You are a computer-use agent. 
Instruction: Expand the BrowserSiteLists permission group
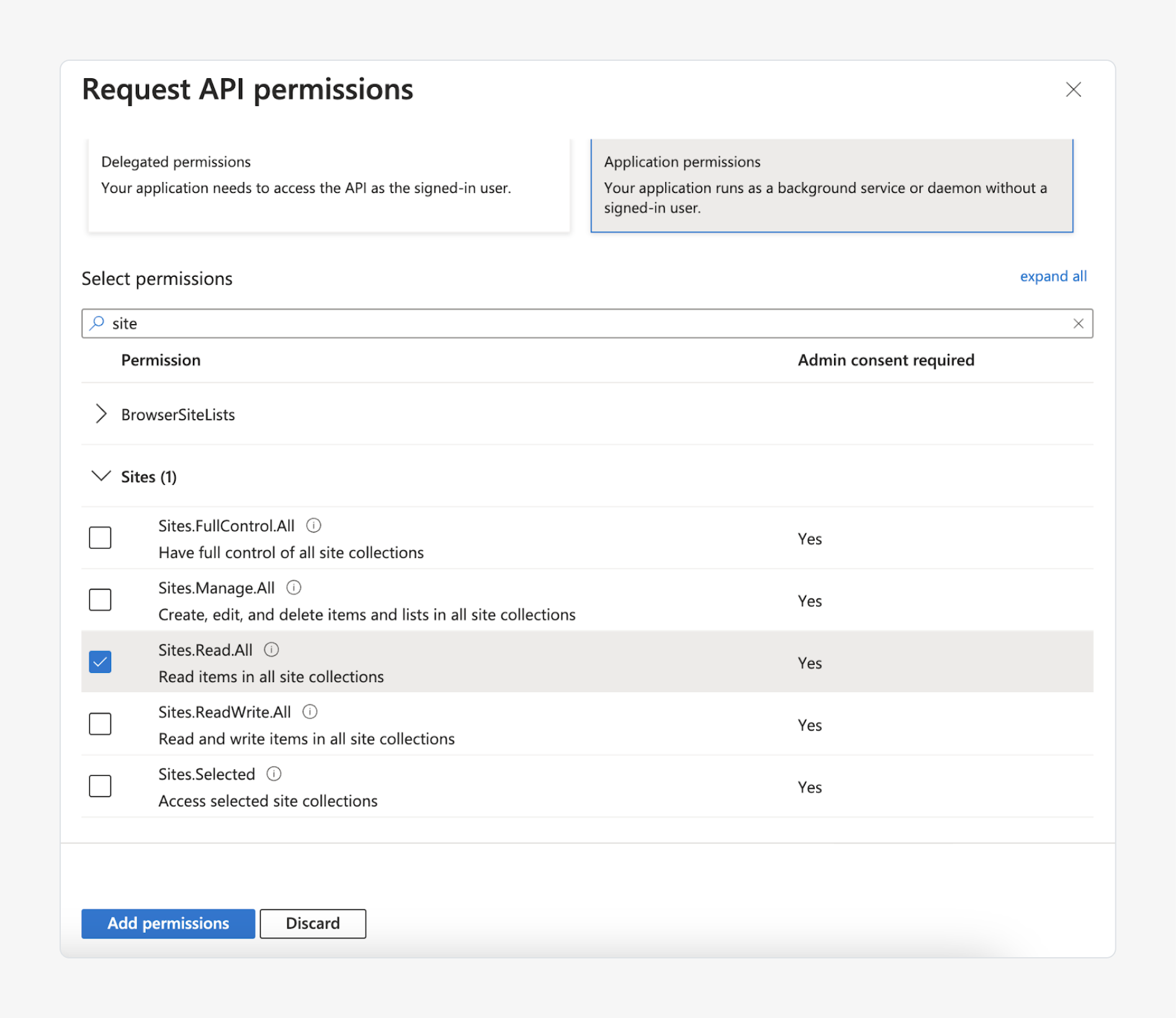pos(101,414)
